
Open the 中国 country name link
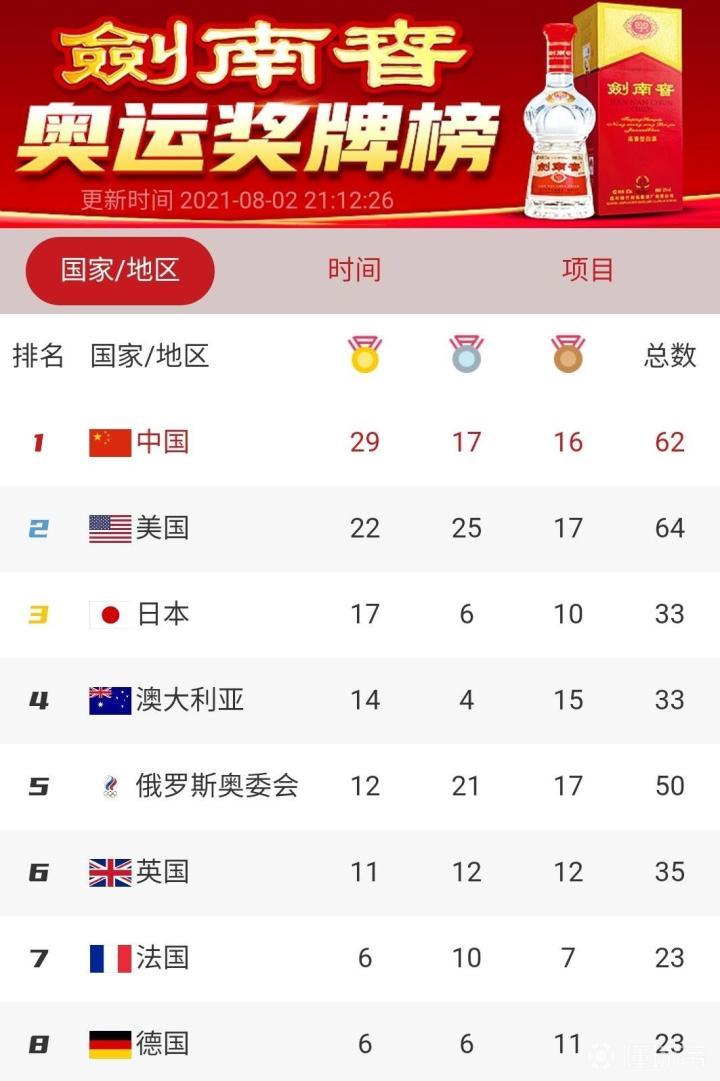(162, 442)
